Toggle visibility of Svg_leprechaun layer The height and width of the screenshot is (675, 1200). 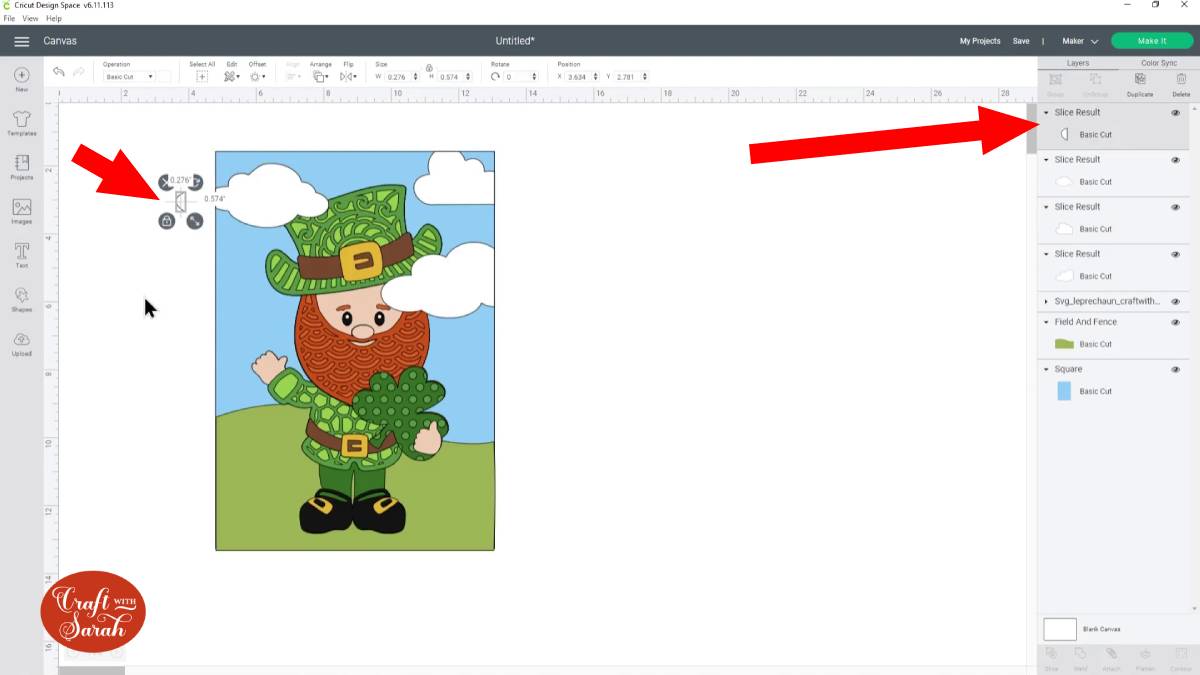click(x=1175, y=301)
